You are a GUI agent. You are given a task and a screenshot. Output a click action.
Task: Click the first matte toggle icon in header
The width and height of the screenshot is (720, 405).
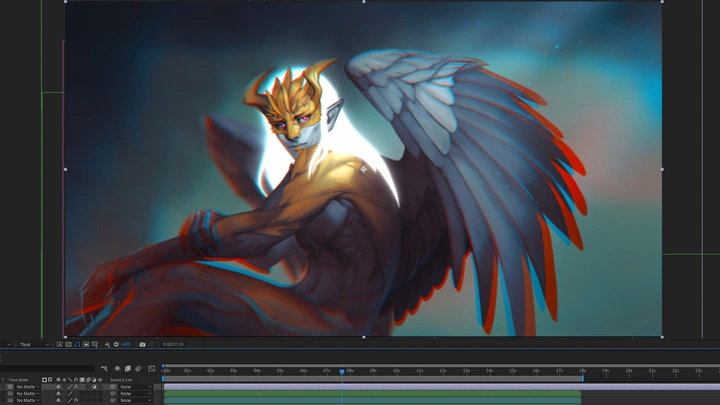[x=44, y=380]
